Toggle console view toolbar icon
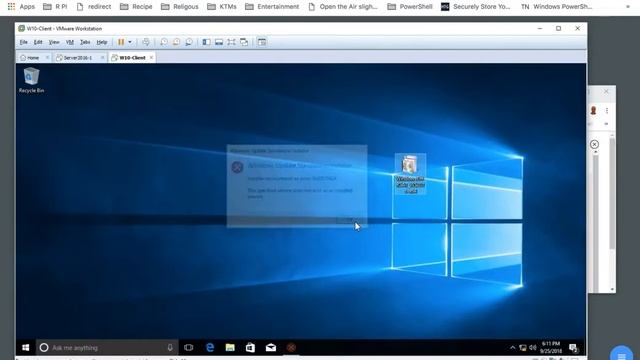This screenshot has width=640, height=360. coord(262,42)
